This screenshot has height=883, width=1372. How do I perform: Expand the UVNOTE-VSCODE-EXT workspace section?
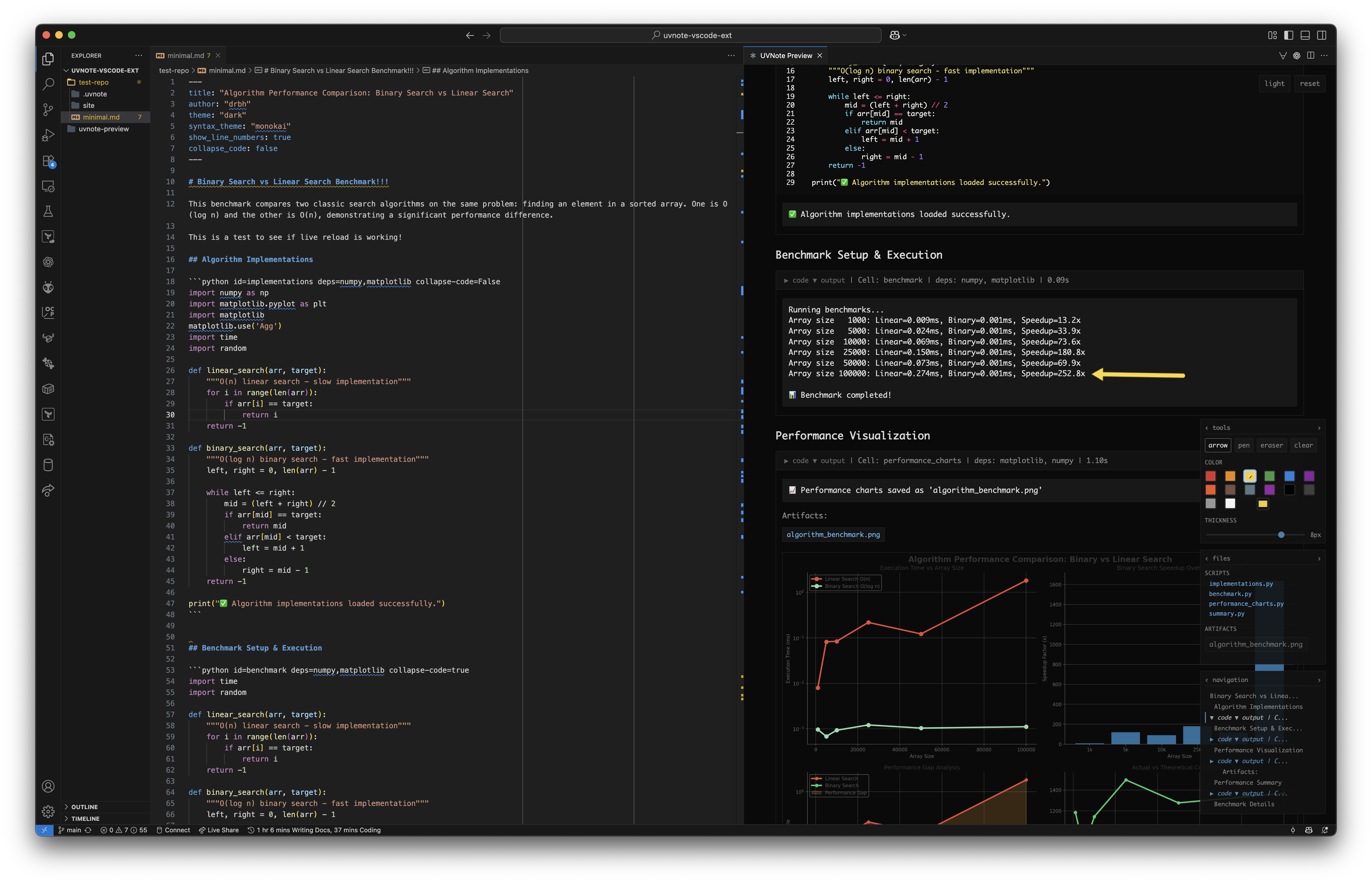(106, 70)
